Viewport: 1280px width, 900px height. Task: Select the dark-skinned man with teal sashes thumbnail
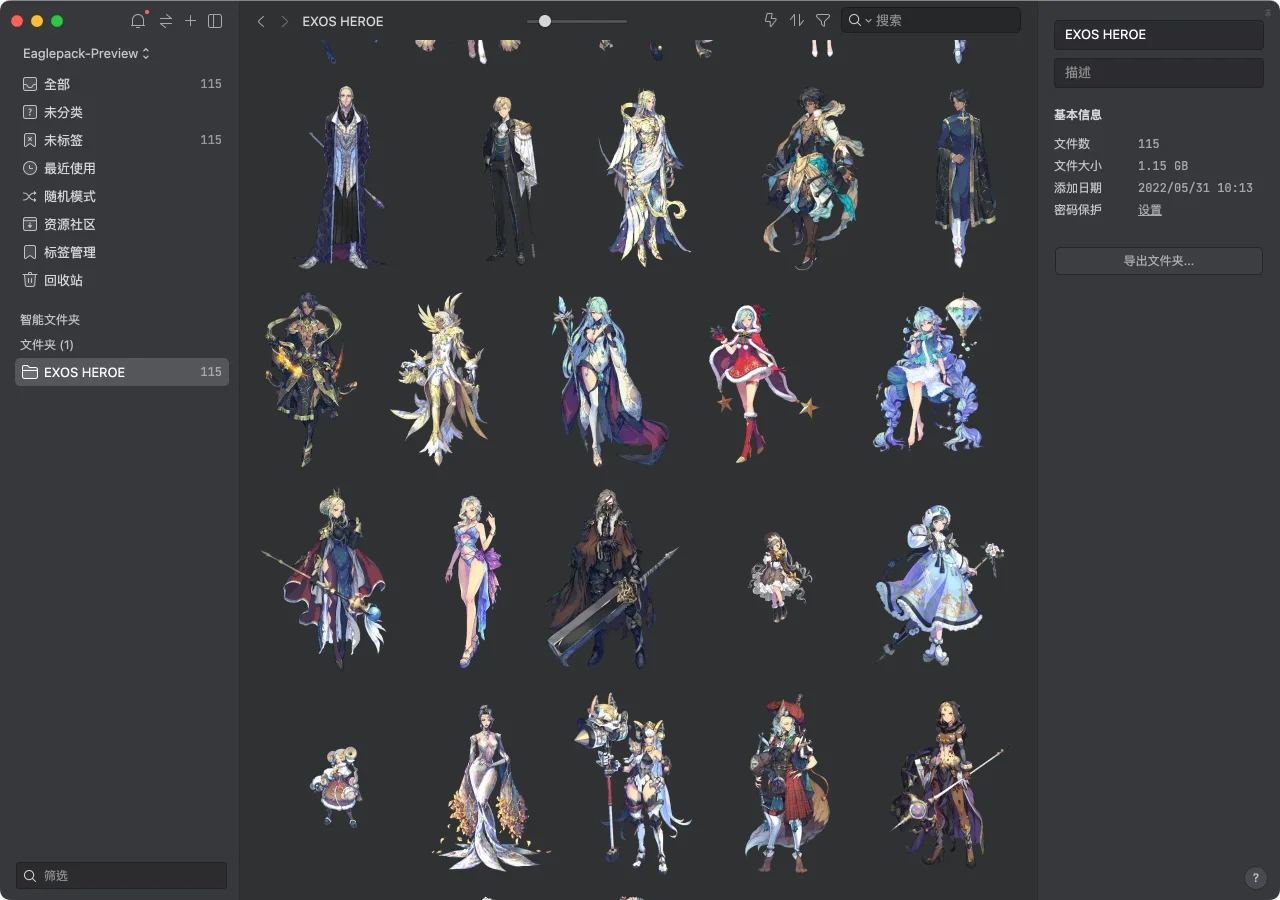click(812, 178)
